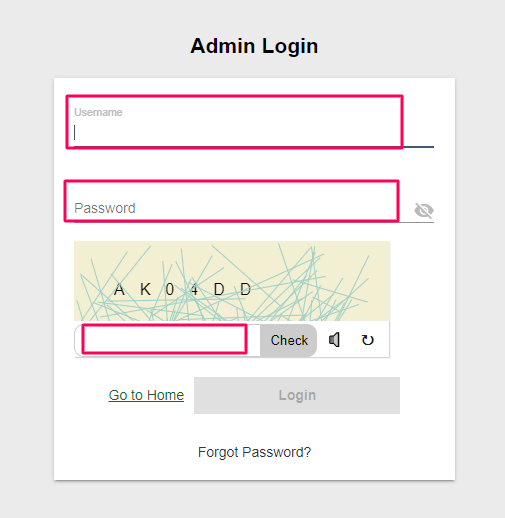Open the Go to Home link
This screenshot has height=518, width=505.
coord(146,395)
